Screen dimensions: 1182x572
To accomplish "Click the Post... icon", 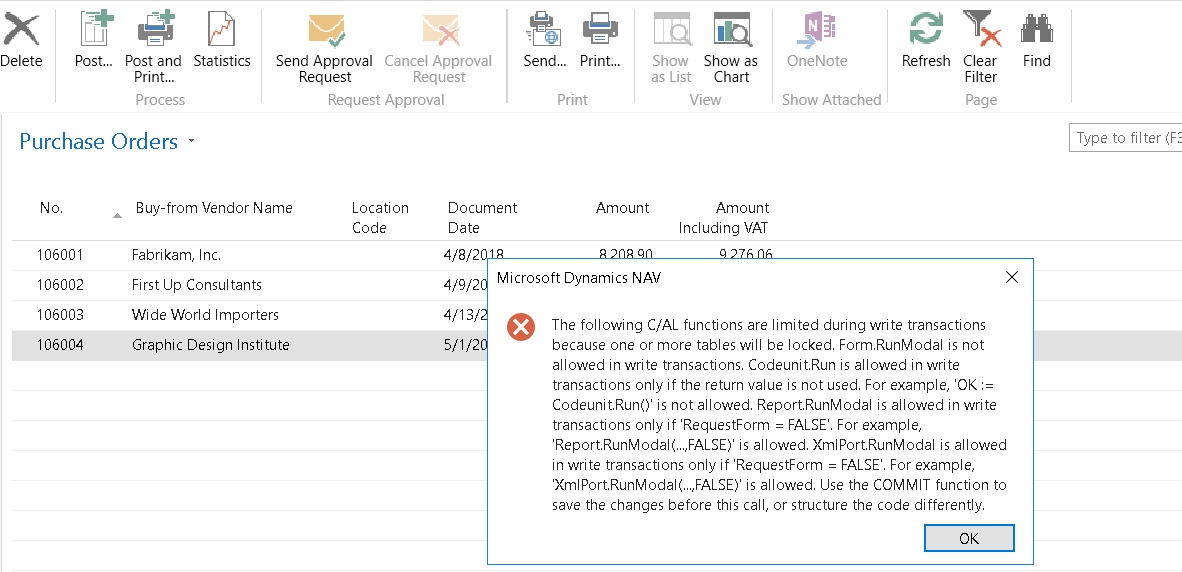I will 96,29.
